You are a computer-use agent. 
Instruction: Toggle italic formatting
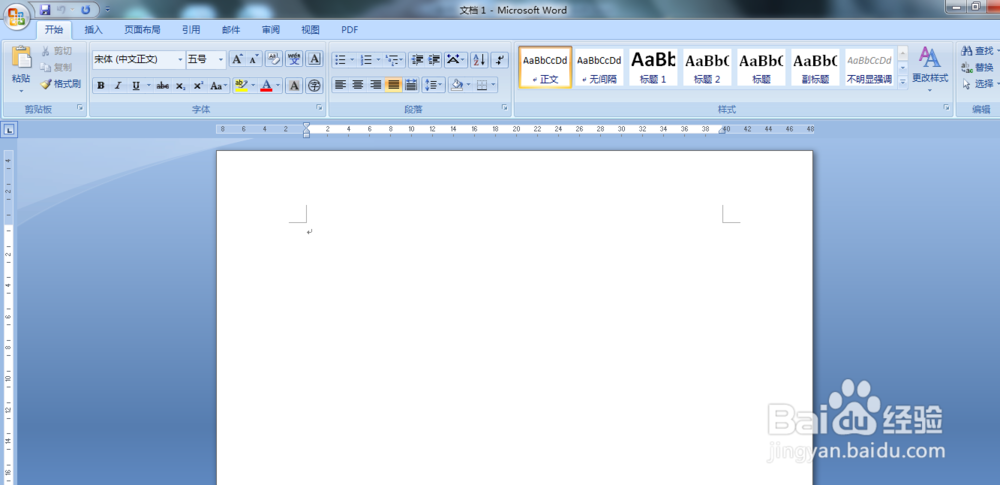[118, 86]
